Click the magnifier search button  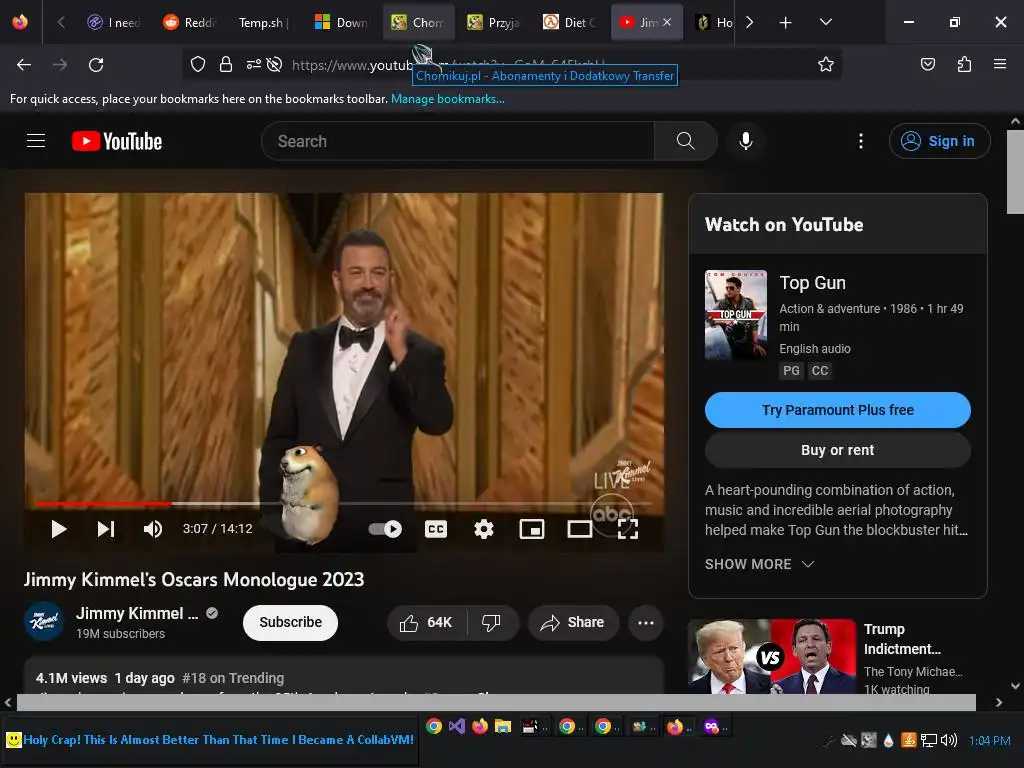(x=686, y=141)
